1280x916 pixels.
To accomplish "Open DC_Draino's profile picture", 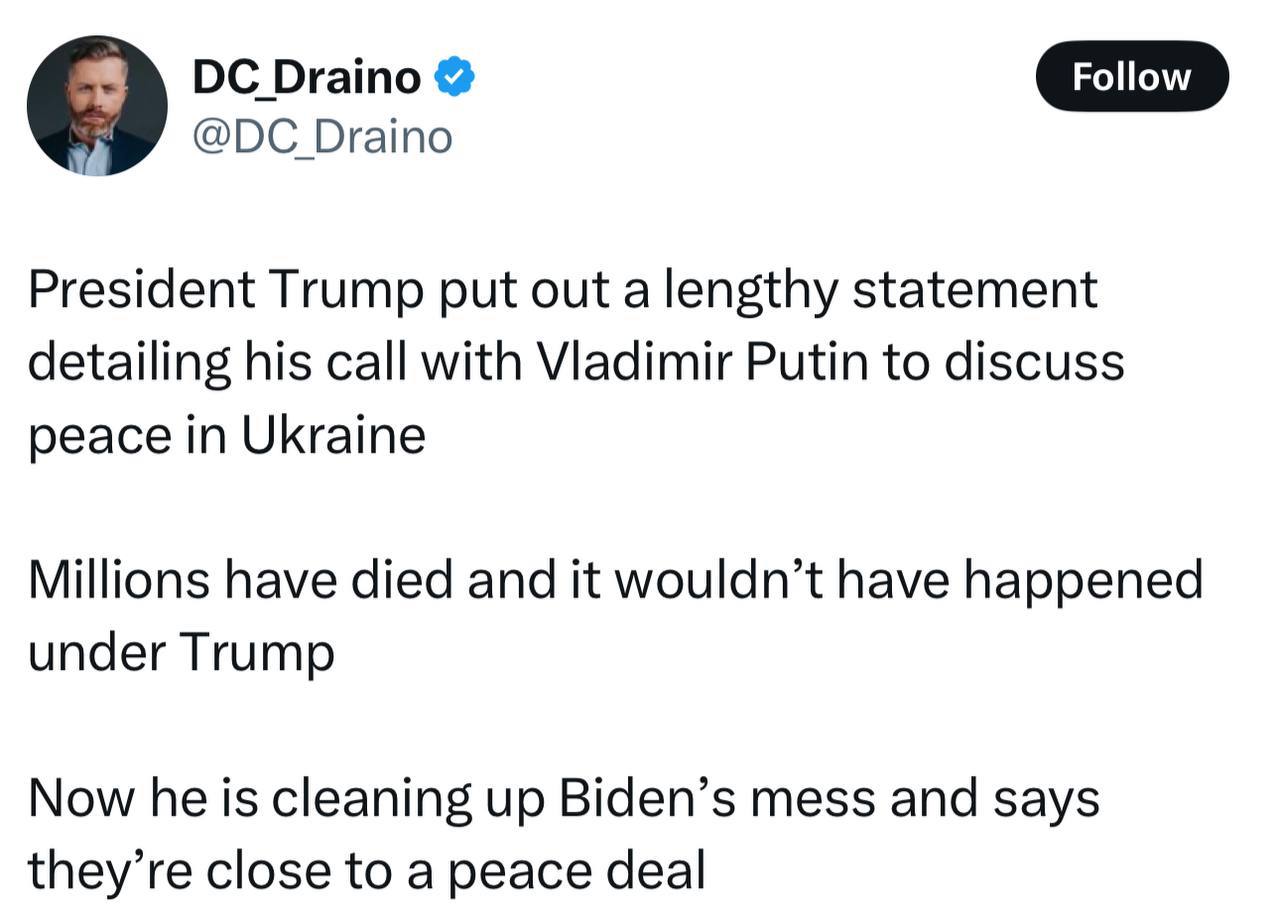I will click(97, 106).
